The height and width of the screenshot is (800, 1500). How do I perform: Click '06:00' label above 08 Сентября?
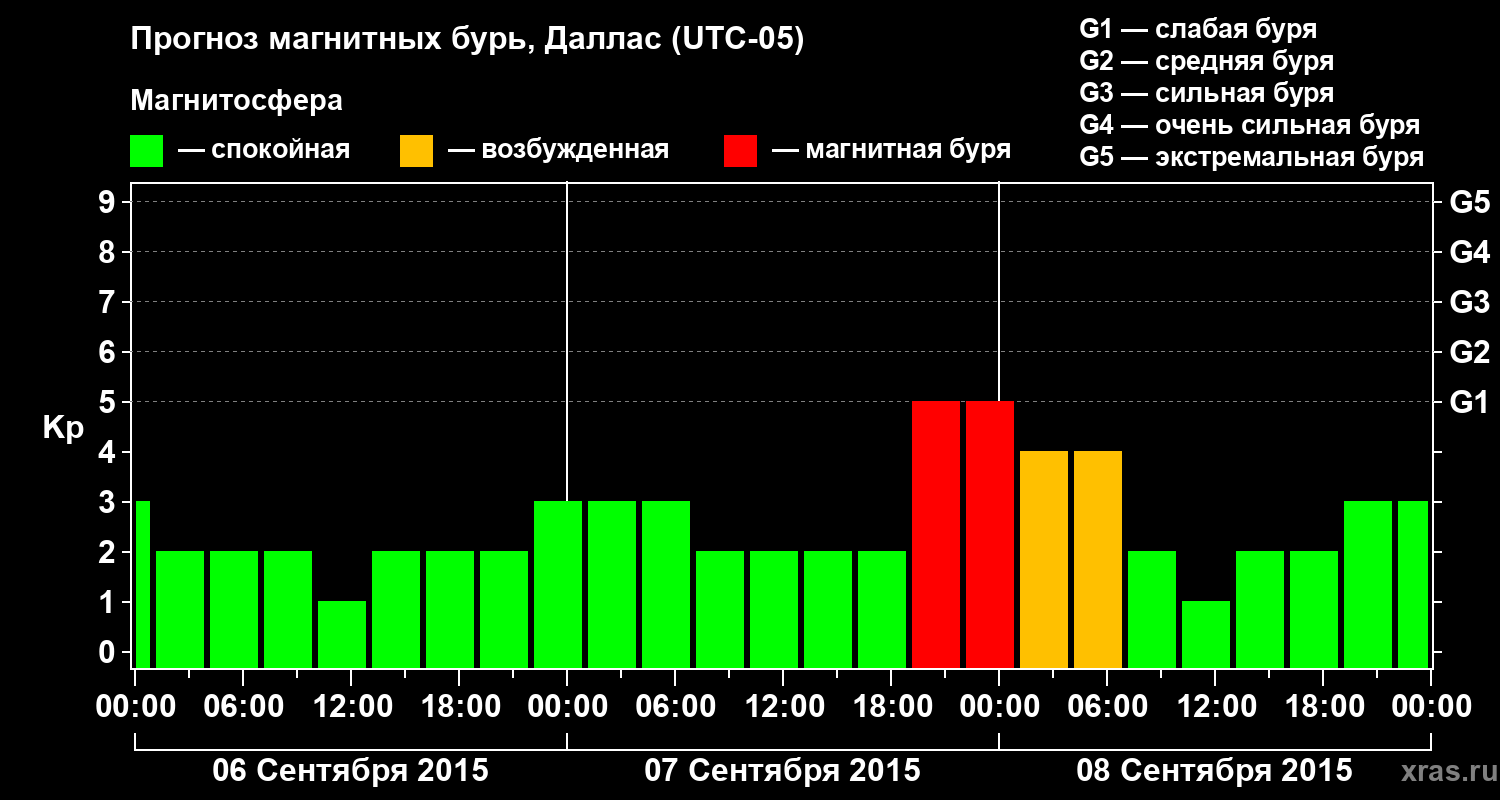1107,707
